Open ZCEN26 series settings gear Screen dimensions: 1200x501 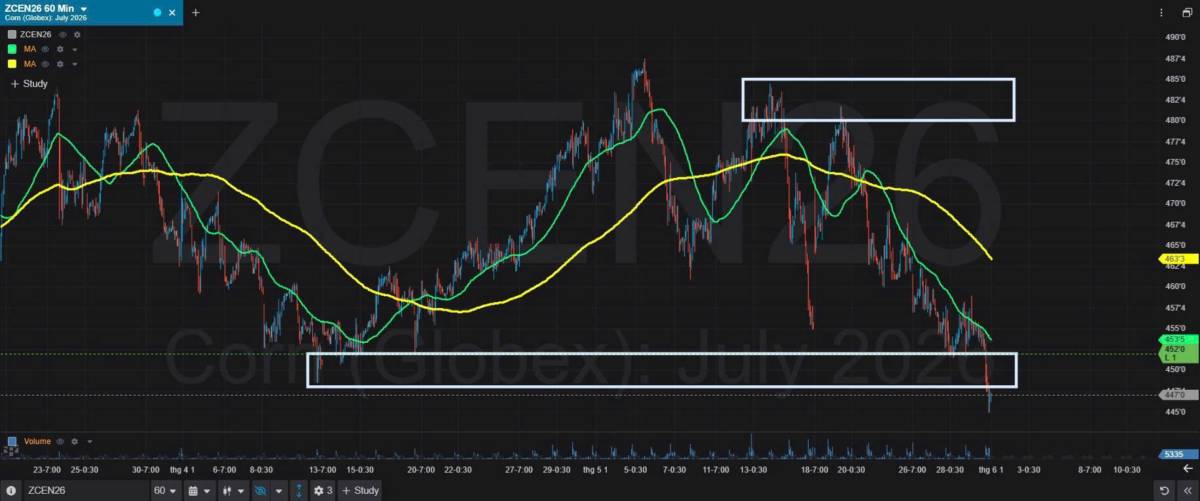[x=76, y=34]
